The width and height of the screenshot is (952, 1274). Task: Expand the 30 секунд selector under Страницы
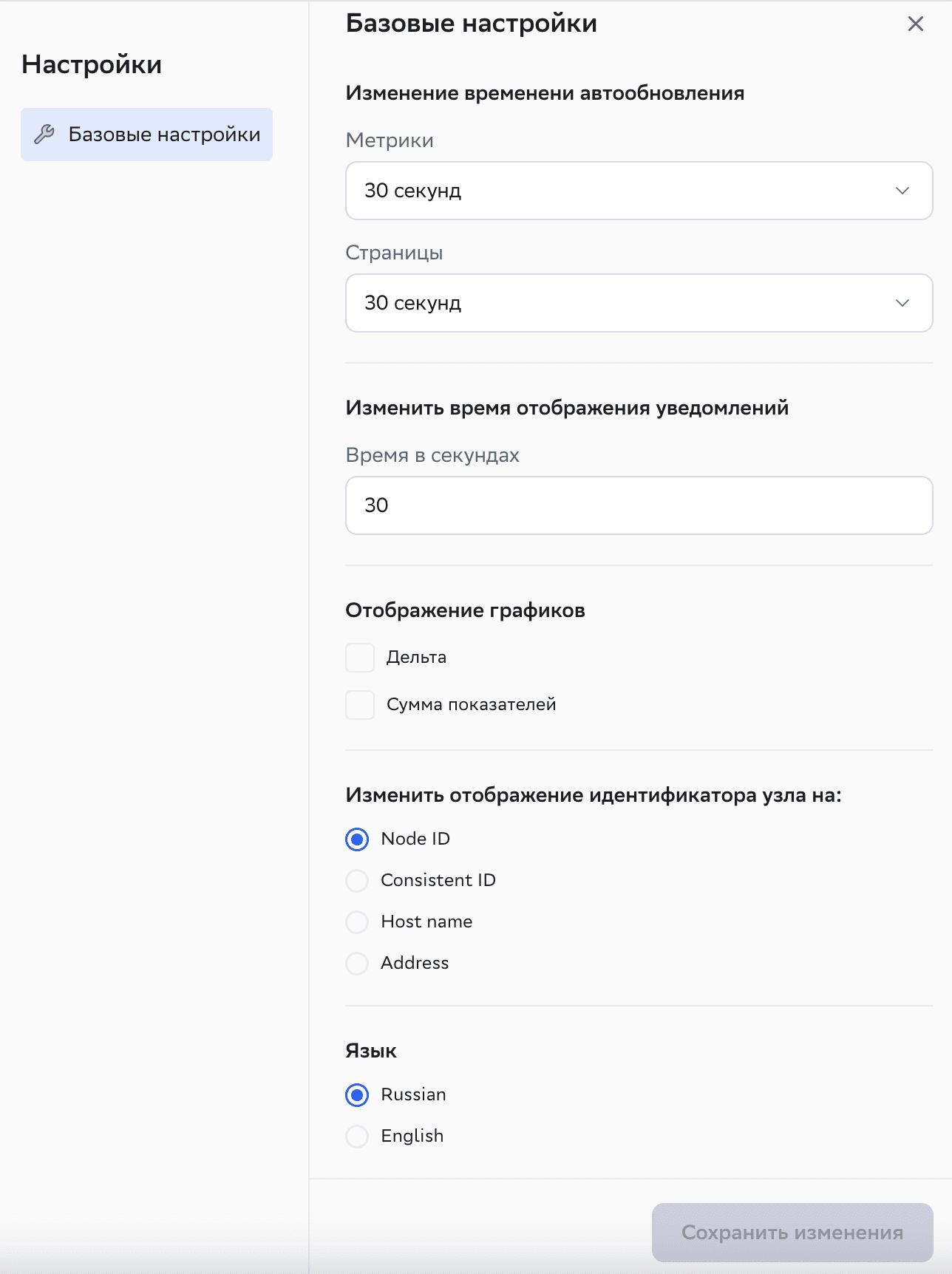(639, 303)
